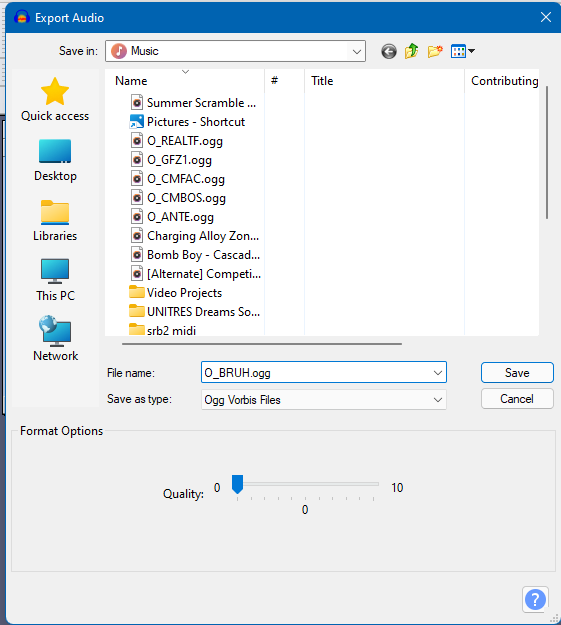Select This PC in sidebar

click(55, 280)
